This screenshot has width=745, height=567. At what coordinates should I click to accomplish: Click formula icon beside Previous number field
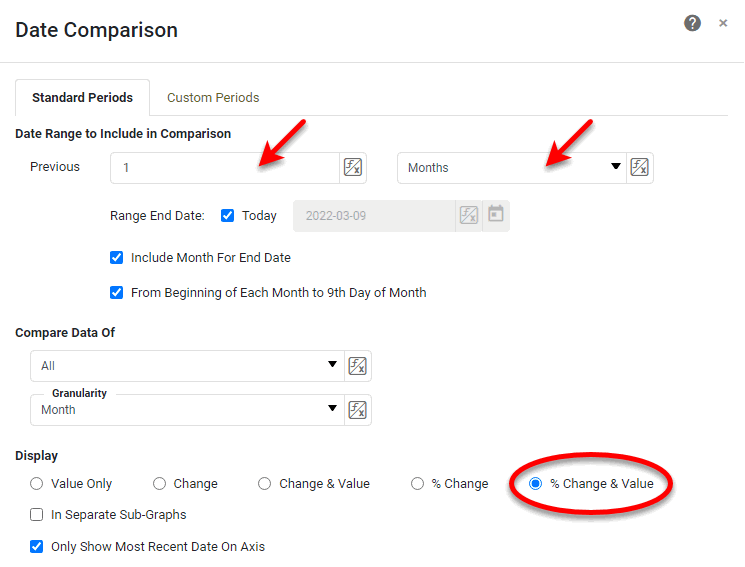click(x=353, y=168)
